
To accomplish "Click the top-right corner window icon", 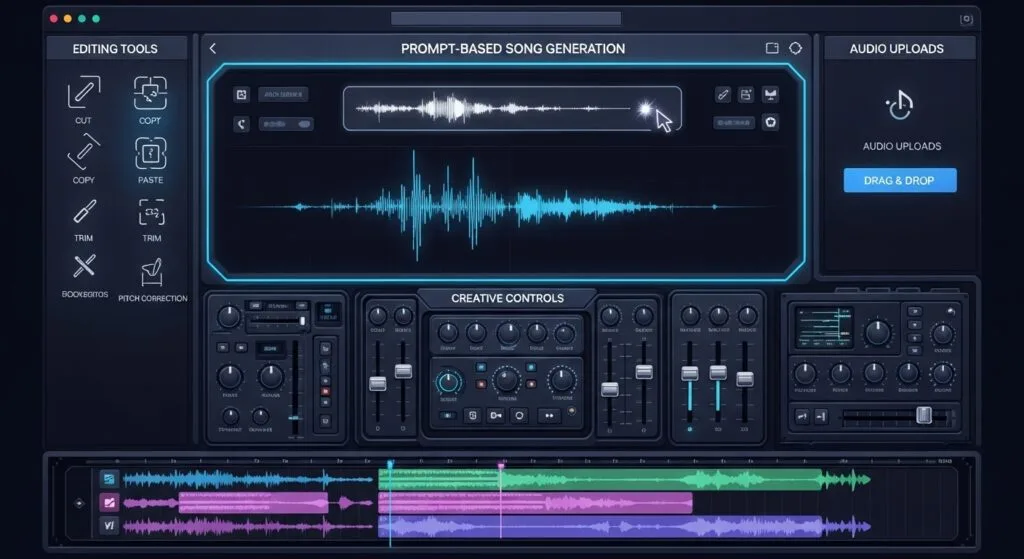I will coord(967,20).
